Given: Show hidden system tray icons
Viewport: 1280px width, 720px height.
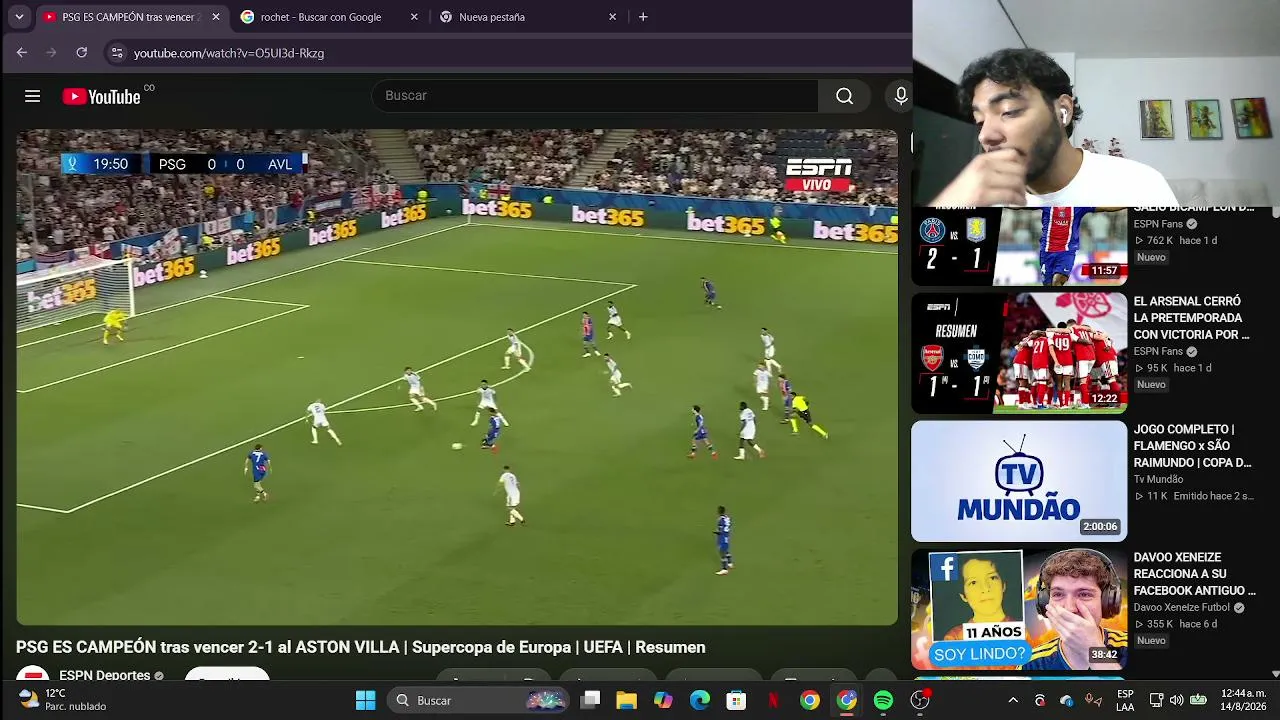Looking at the screenshot, I should [1013, 700].
